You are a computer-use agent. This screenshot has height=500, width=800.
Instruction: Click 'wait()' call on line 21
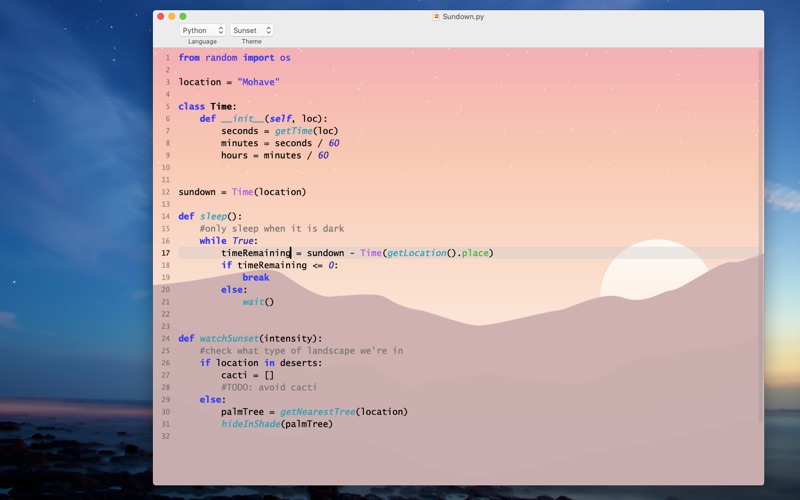click(x=258, y=302)
